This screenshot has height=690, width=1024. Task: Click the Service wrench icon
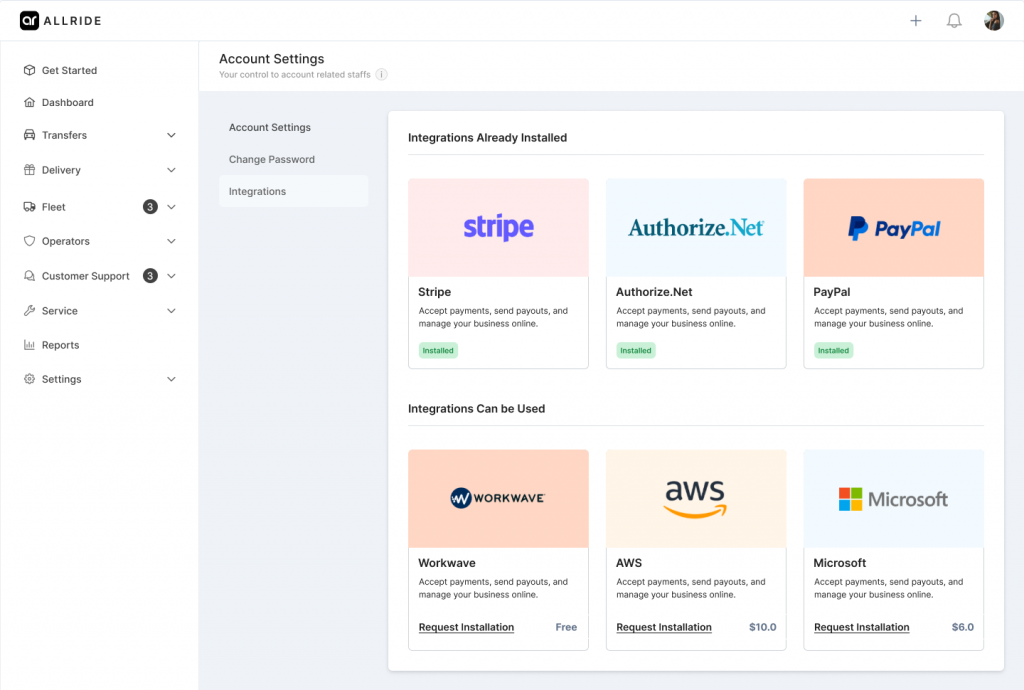click(x=29, y=311)
